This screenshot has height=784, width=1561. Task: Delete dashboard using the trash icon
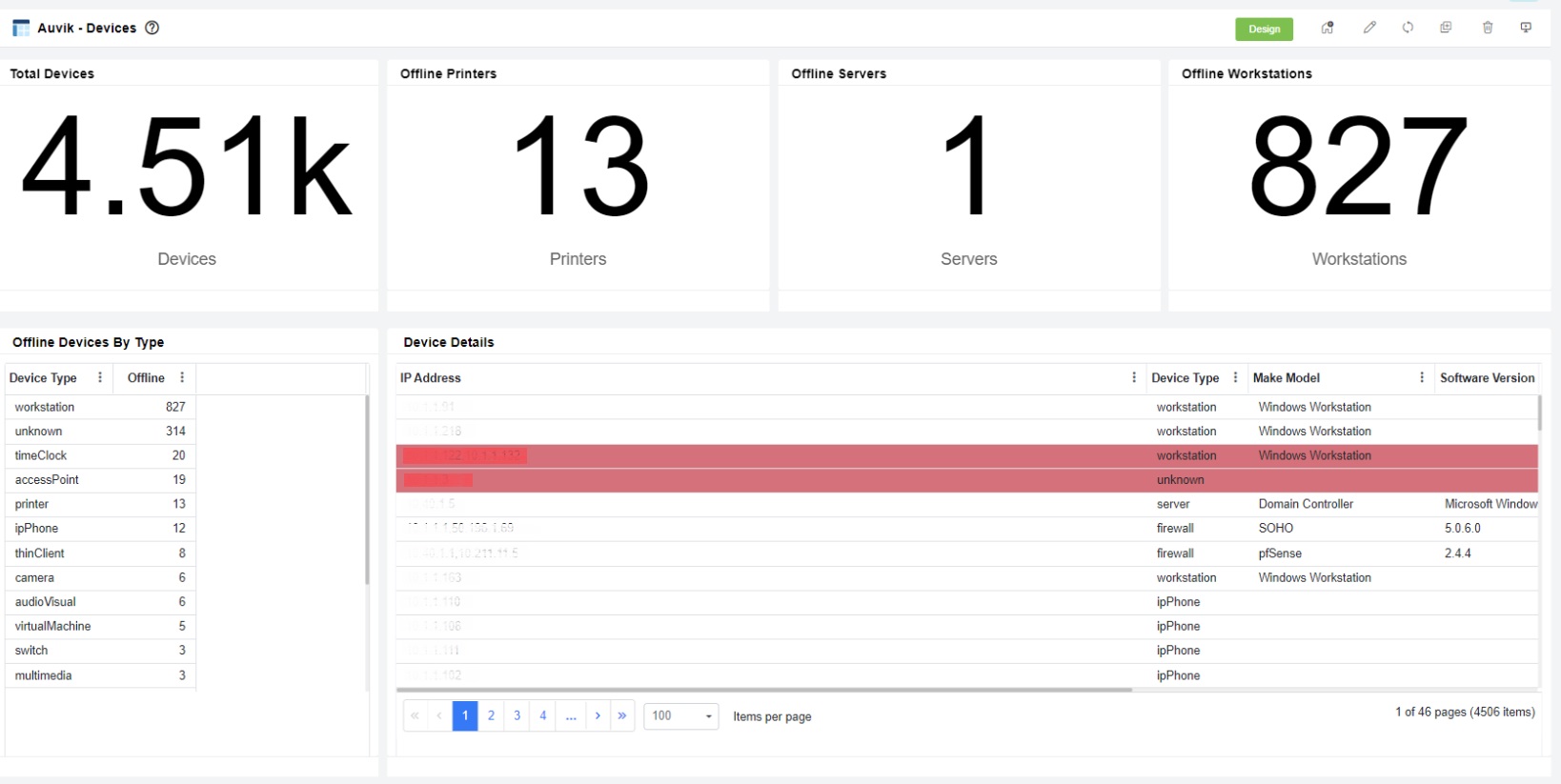pos(1488,28)
